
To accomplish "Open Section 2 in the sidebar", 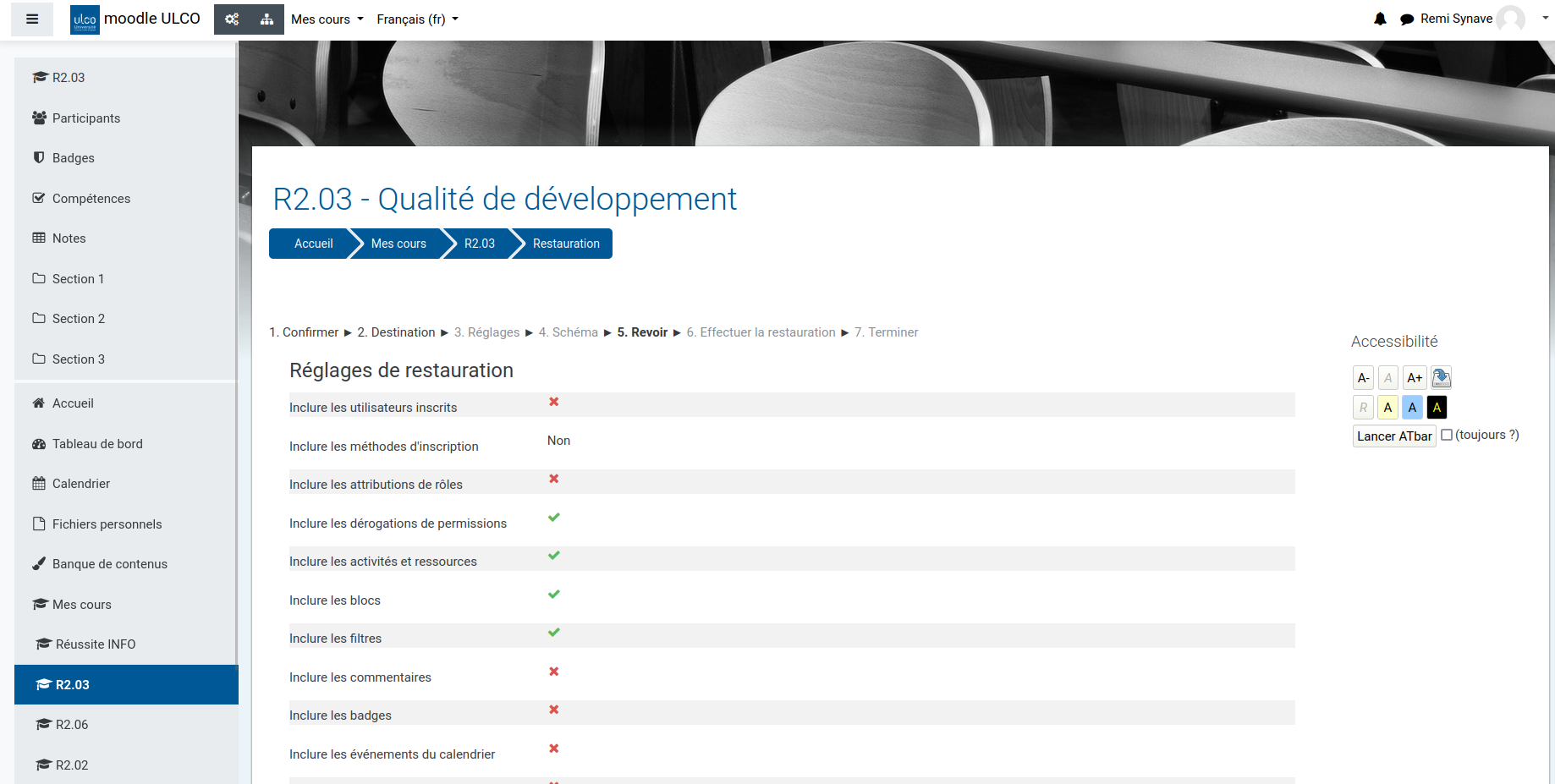I will coord(78,319).
